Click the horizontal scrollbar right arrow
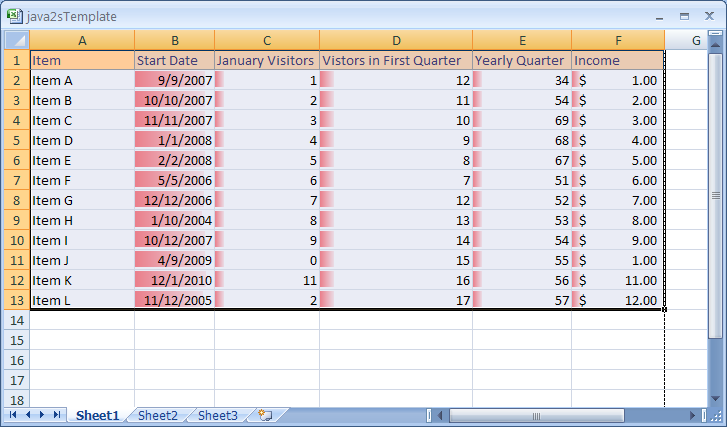The height and width of the screenshot is (427, 727). click(x=692, y=415)
